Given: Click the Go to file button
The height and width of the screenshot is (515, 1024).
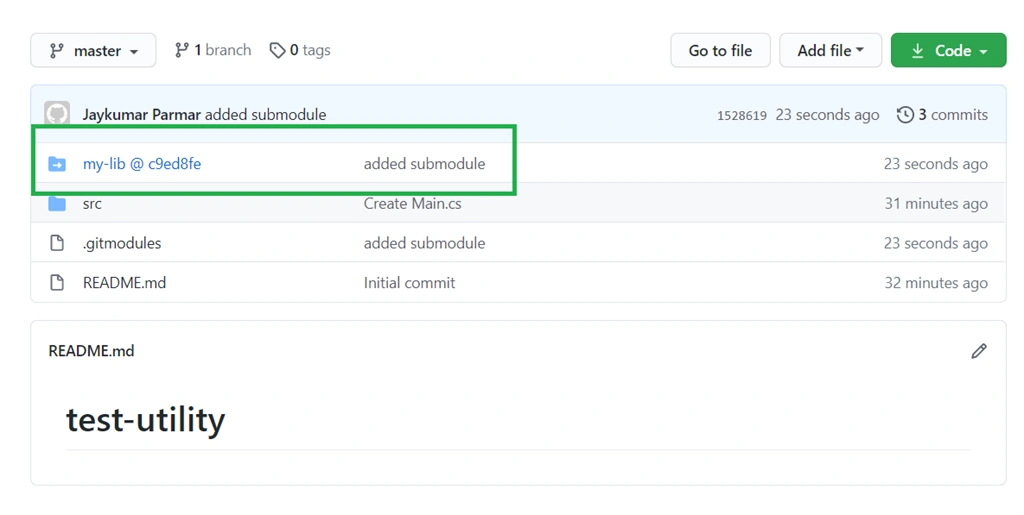Looking at the screenshot, I should pos(720,50).
